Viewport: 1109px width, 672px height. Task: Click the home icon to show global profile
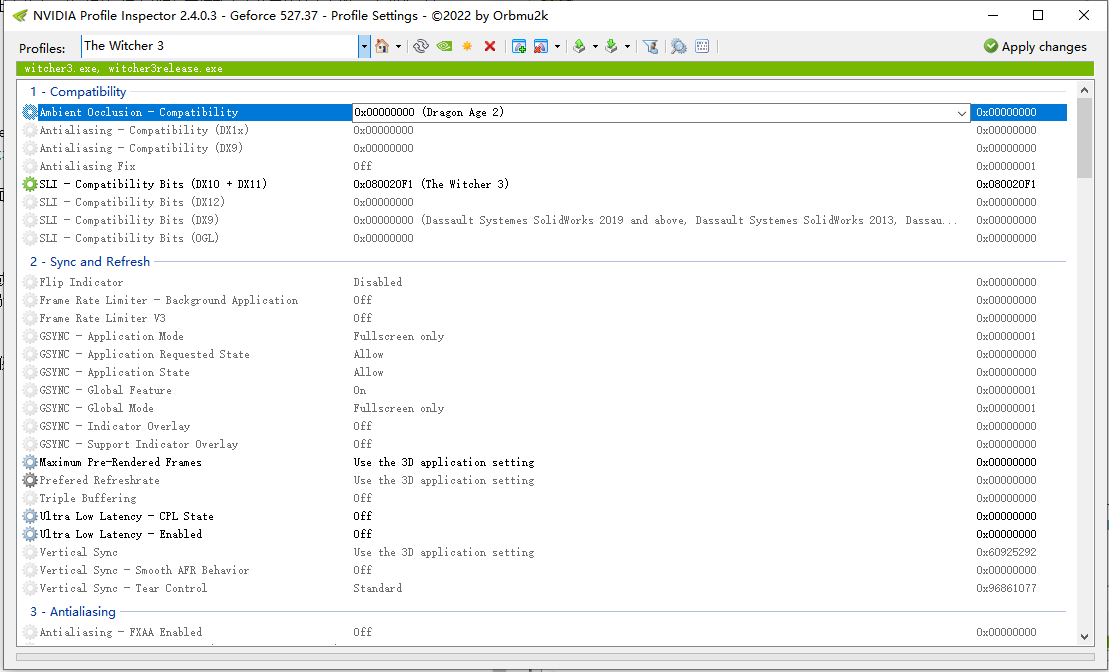[x=381, y=46]
